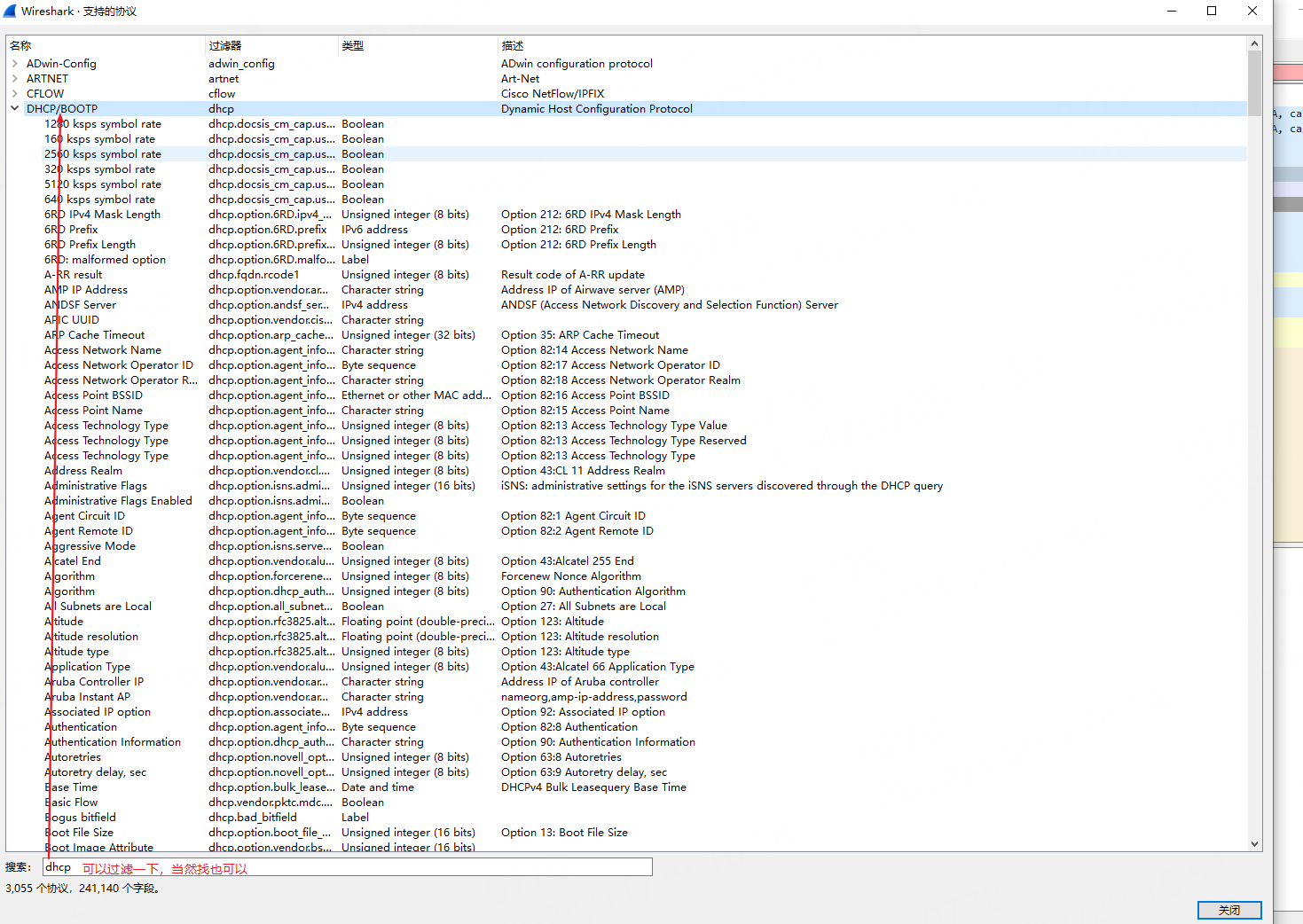Screen dimensions: 1303x924
Task: Sort by the 名称 column header
Action: (105, 45)
